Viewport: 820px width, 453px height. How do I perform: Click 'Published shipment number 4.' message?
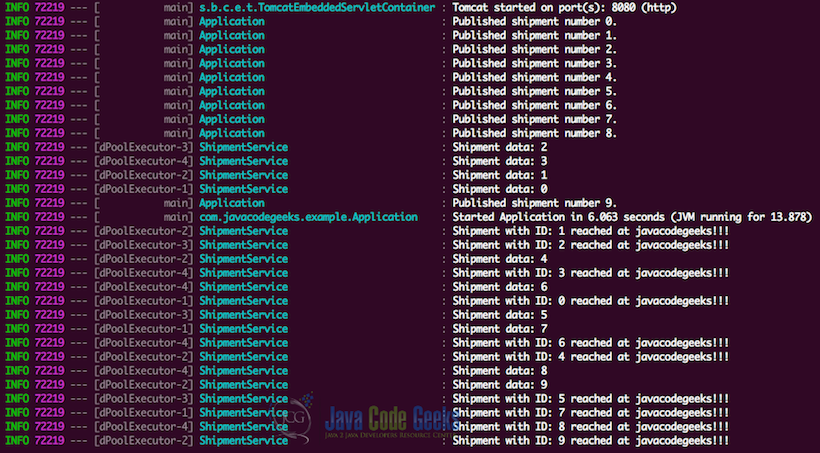click(x=534, y=77)
